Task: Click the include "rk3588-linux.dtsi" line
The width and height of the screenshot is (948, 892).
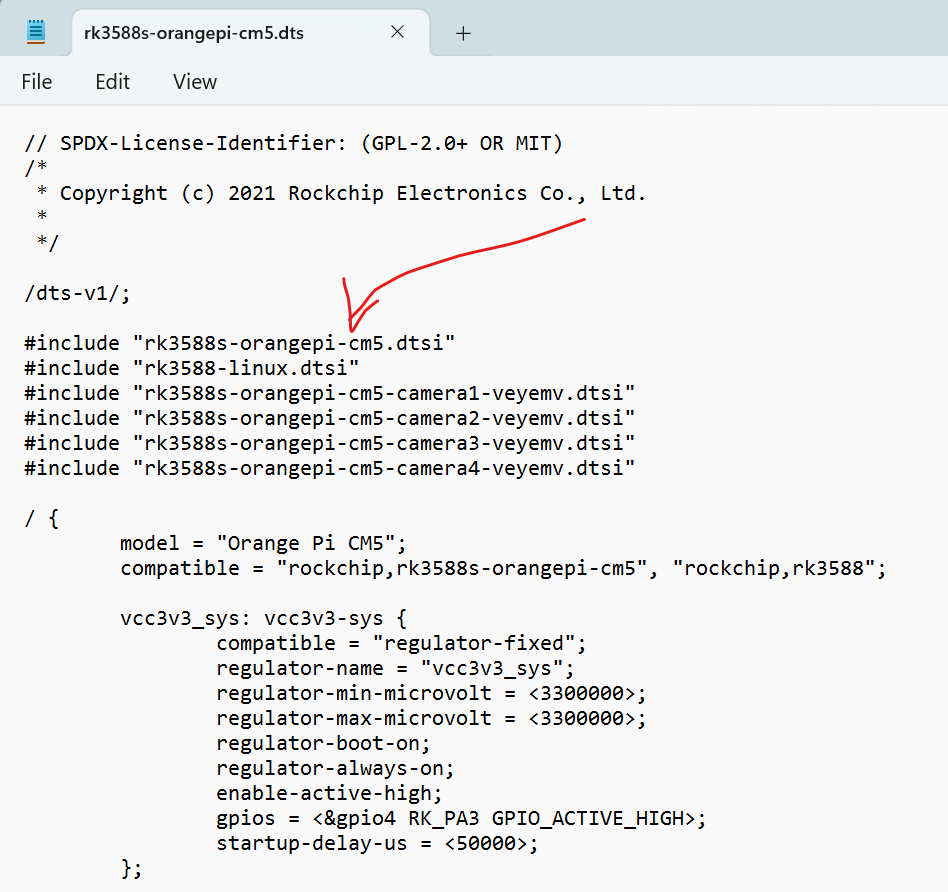Action: pos(192,368)
